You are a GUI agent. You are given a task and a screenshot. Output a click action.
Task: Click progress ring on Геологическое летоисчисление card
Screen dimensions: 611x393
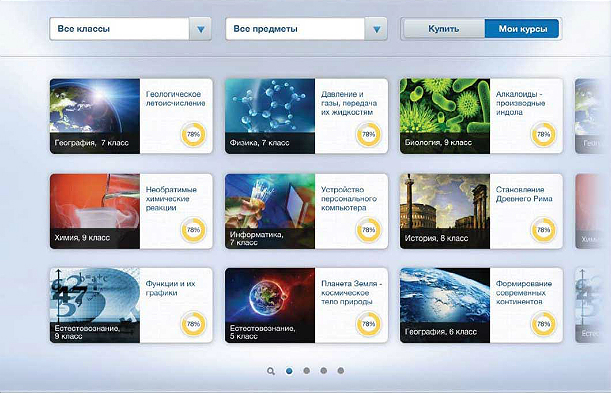(x=193, y=134)
